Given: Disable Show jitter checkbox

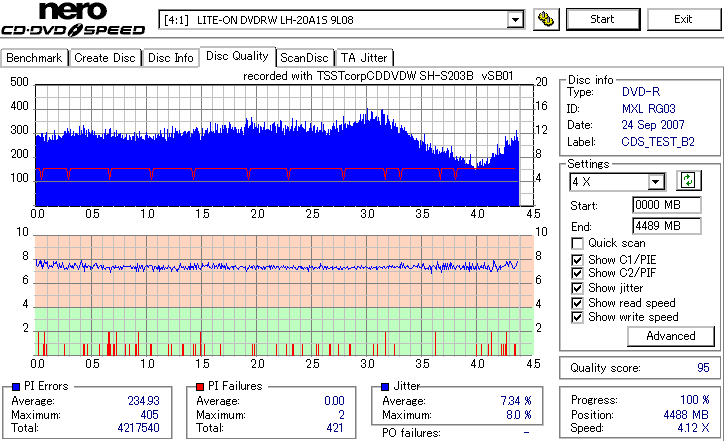Looking at the screenshot, I should pyautogui.click(x=577, y=288).
